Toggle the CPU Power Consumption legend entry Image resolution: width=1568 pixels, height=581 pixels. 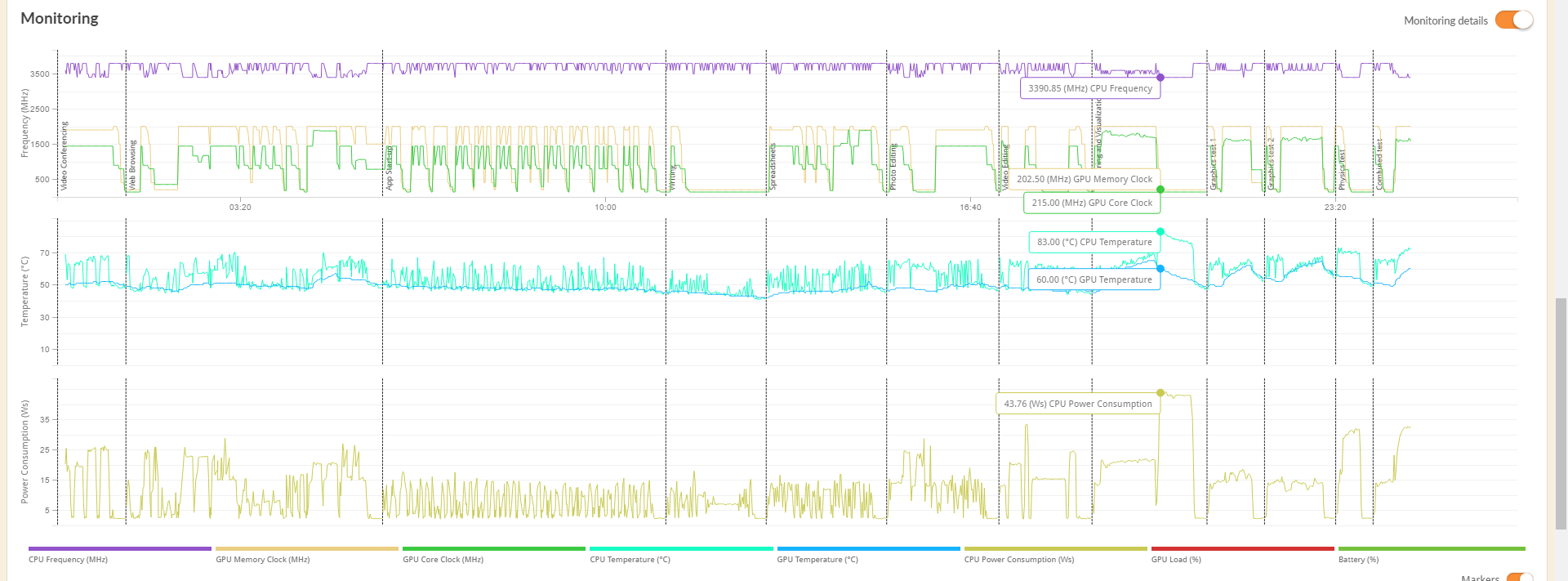(1018, 560)
